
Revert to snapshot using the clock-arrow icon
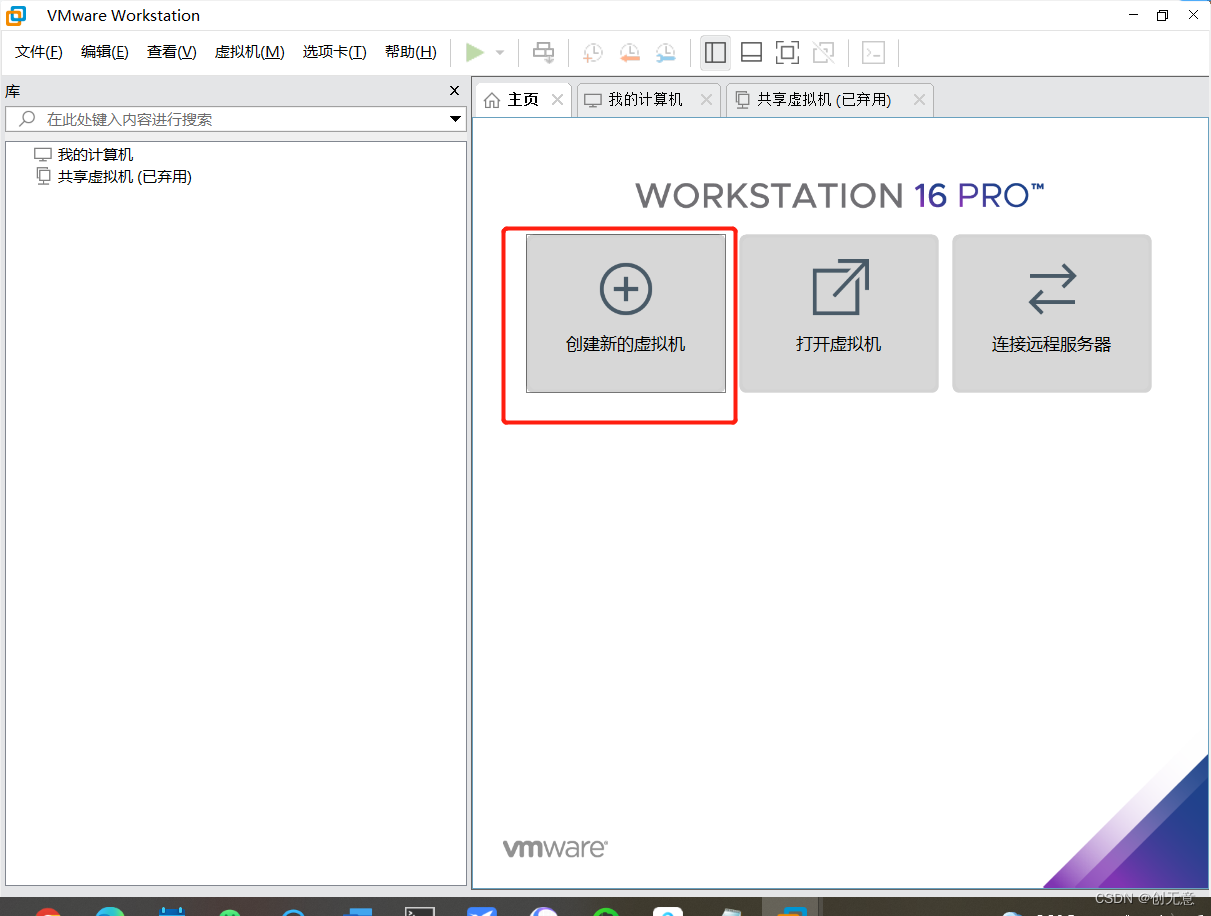pos(629,52)
